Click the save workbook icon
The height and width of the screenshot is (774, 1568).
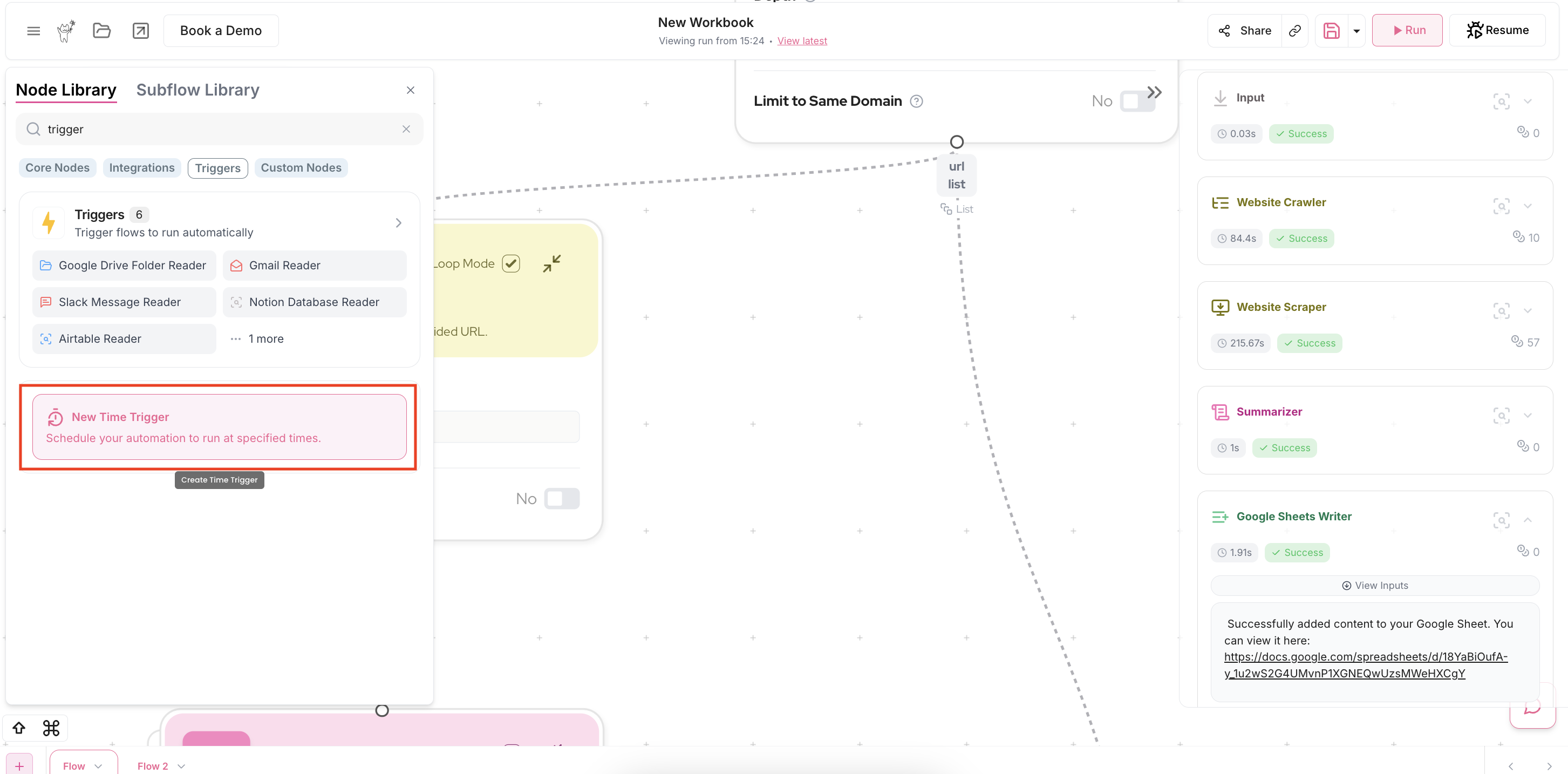tap(1331, 30)
